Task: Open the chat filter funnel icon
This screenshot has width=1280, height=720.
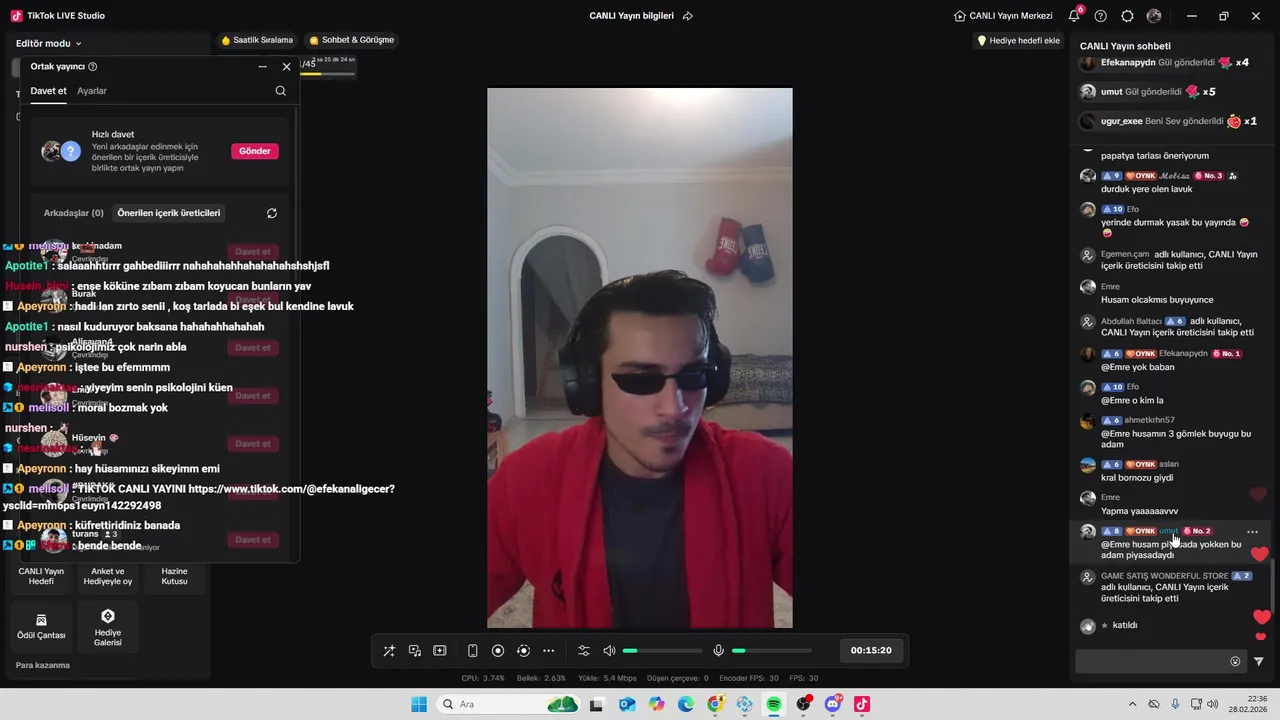Action: tap(1259, 661)
